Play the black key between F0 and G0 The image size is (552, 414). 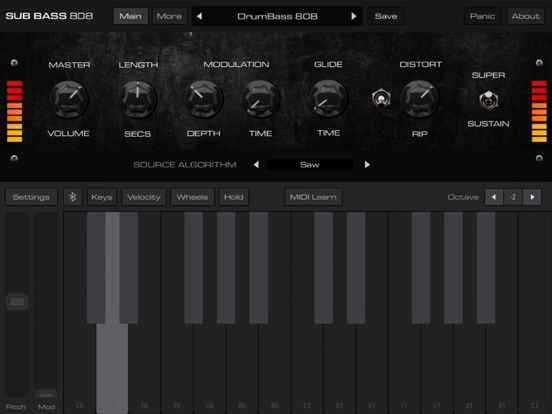194,268
